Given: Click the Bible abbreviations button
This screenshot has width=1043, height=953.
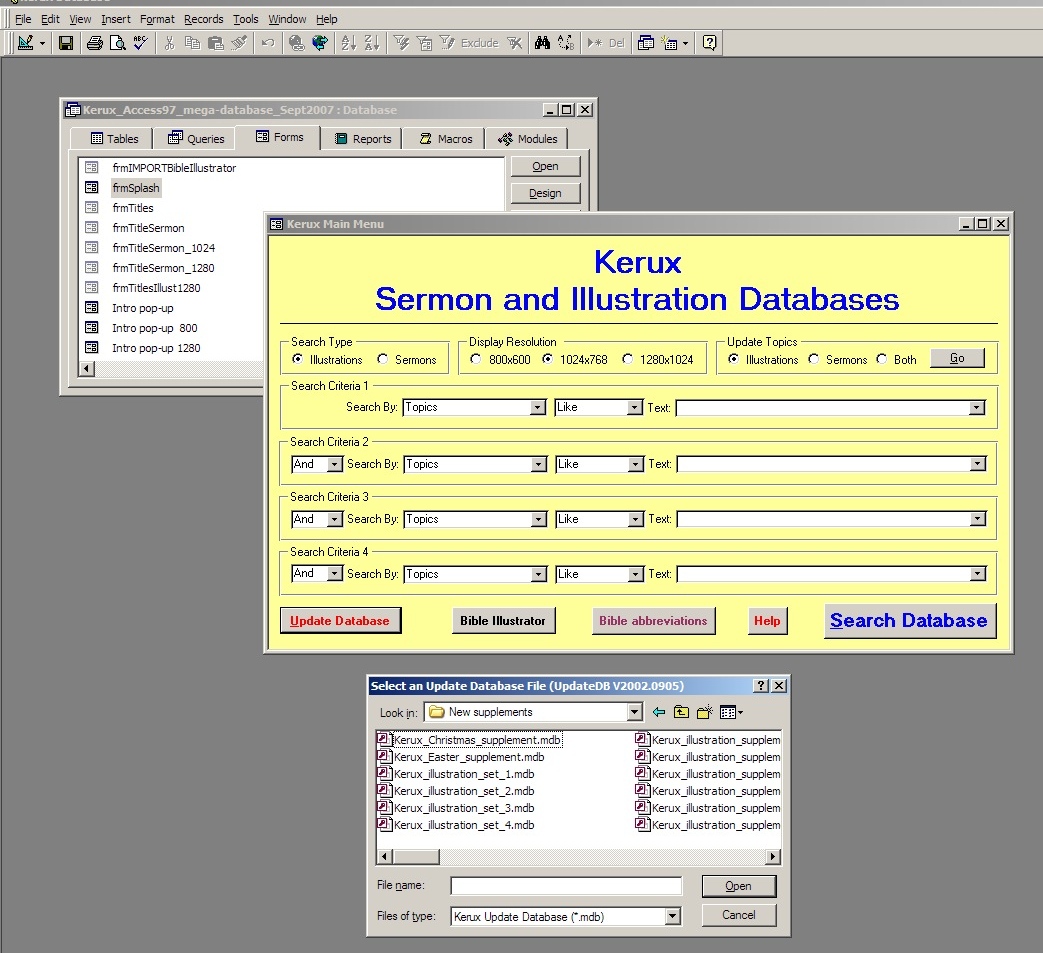Looking at the screenshot, I should click(653, 620).
